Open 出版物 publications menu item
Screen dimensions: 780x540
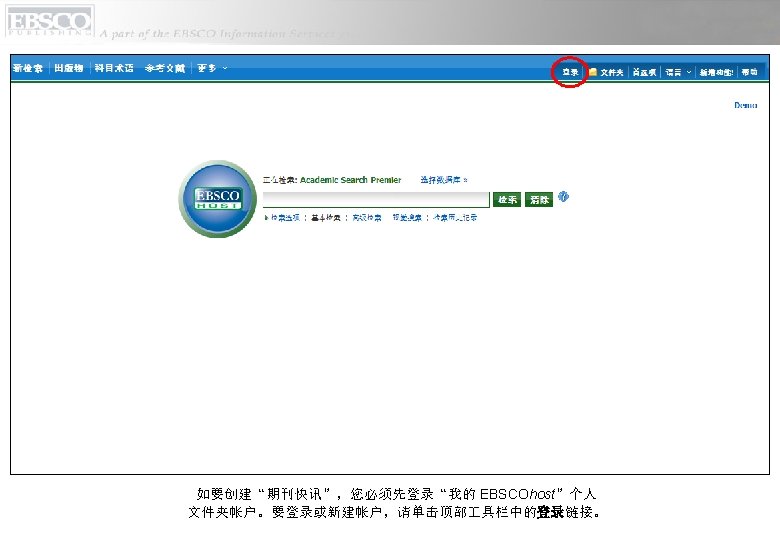pos(69,68)
